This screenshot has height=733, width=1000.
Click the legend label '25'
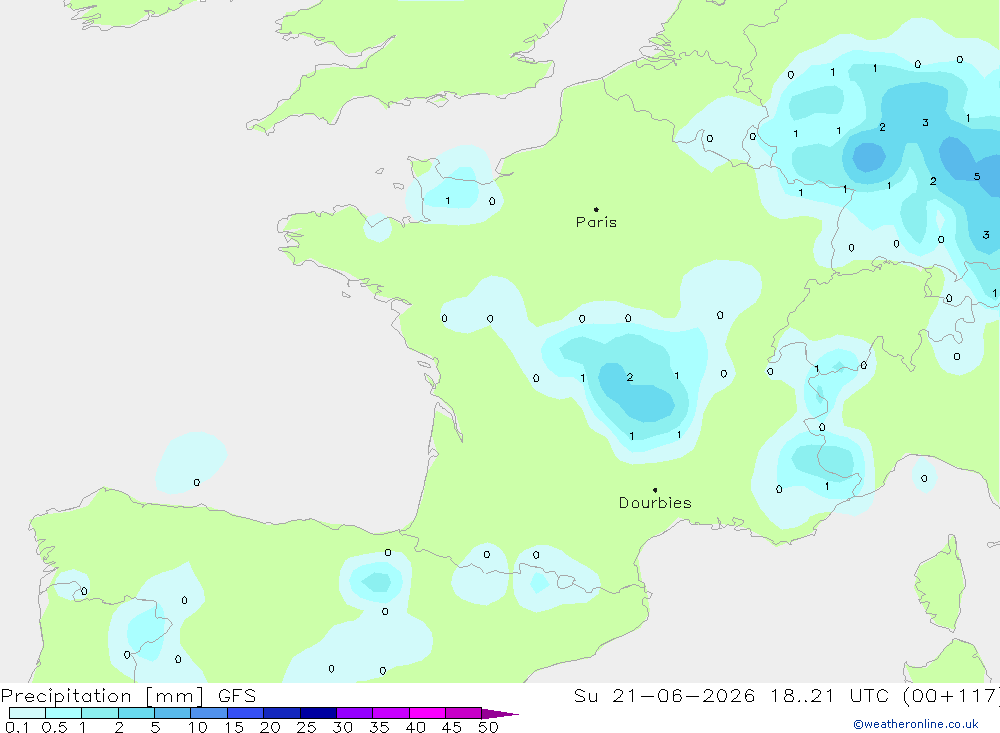pos(306,727)
